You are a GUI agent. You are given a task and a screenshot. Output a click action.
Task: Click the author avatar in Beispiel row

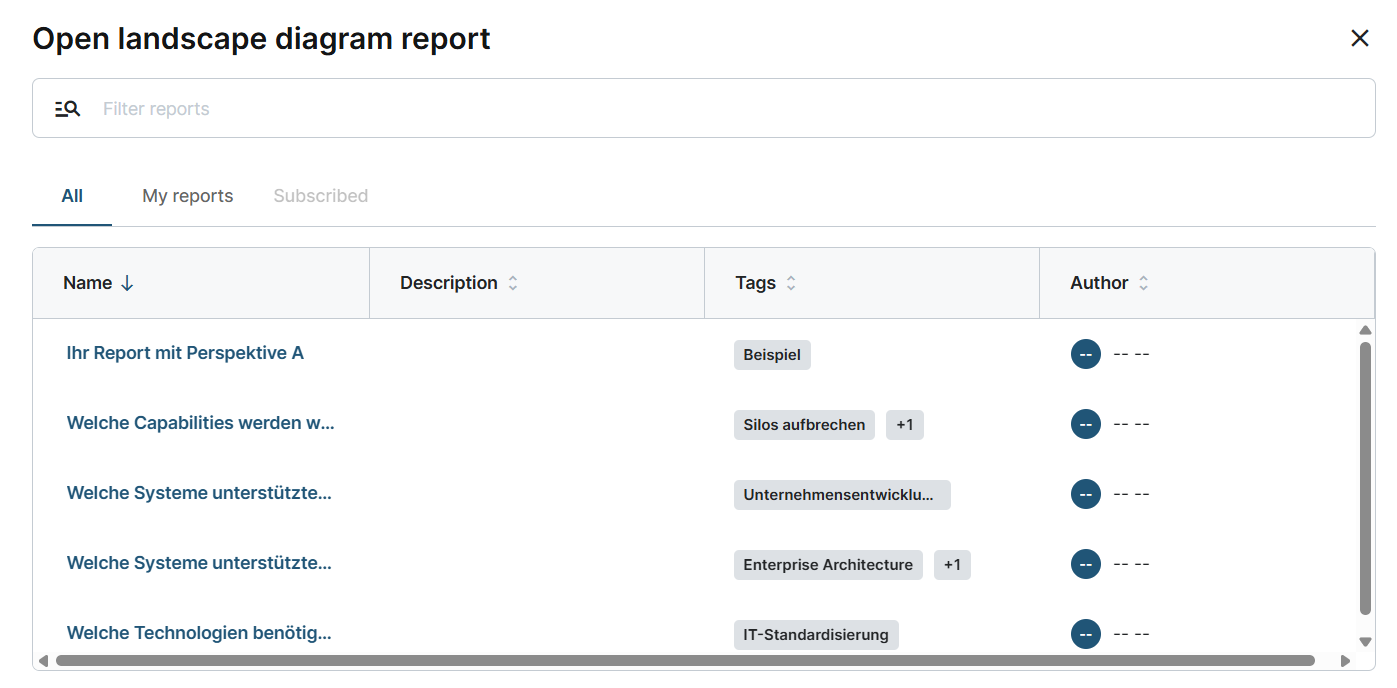1085,354
